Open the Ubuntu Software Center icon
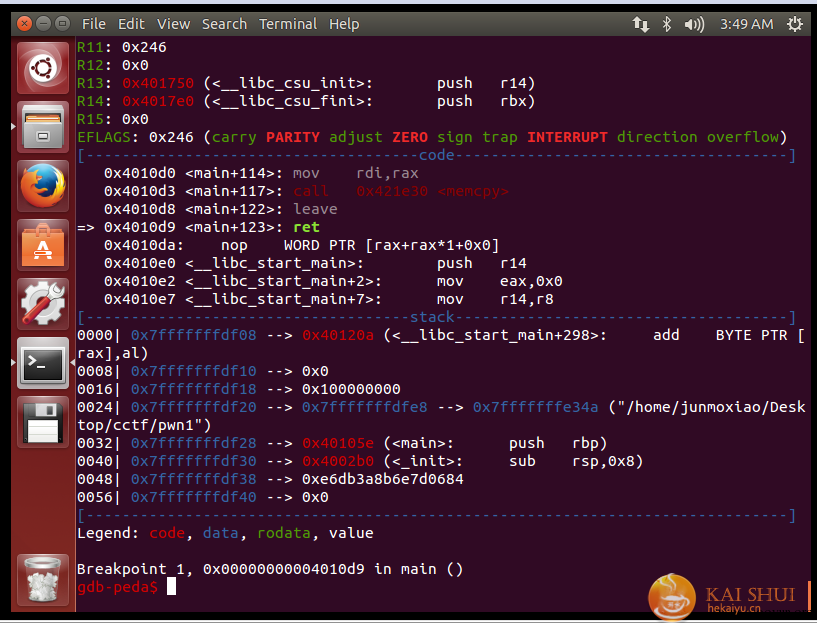This screenshot has height=624, width=817. (43, 245)
